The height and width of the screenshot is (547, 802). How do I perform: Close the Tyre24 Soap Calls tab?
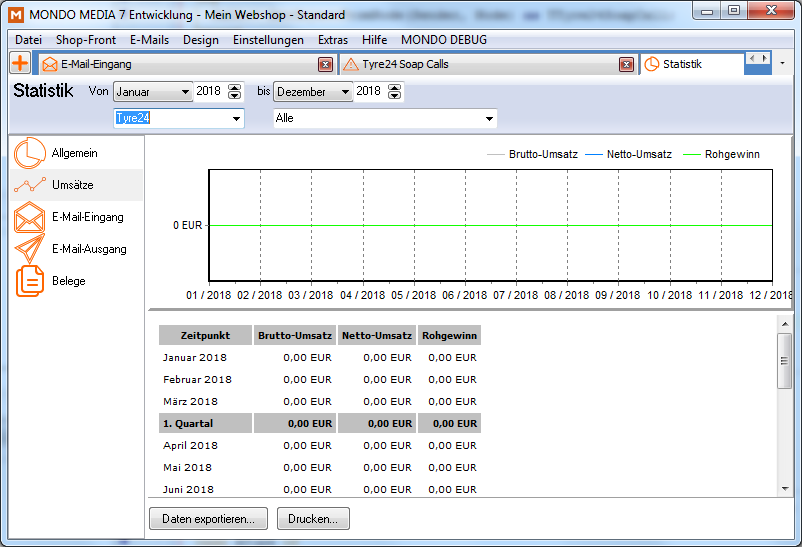[x=626, y=64]
